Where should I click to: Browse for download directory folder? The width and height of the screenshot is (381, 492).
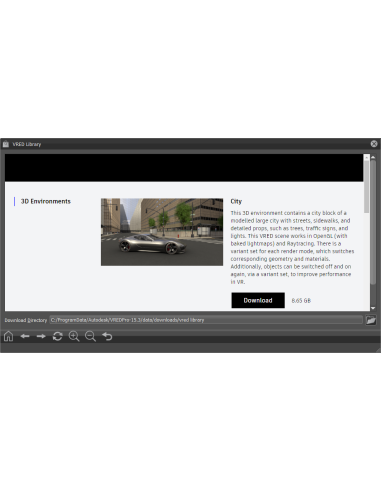(x=371, y=320)
